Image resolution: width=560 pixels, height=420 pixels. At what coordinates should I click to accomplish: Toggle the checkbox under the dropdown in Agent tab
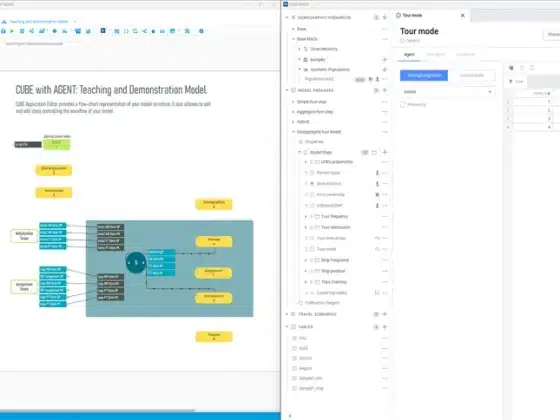[403, 105]
